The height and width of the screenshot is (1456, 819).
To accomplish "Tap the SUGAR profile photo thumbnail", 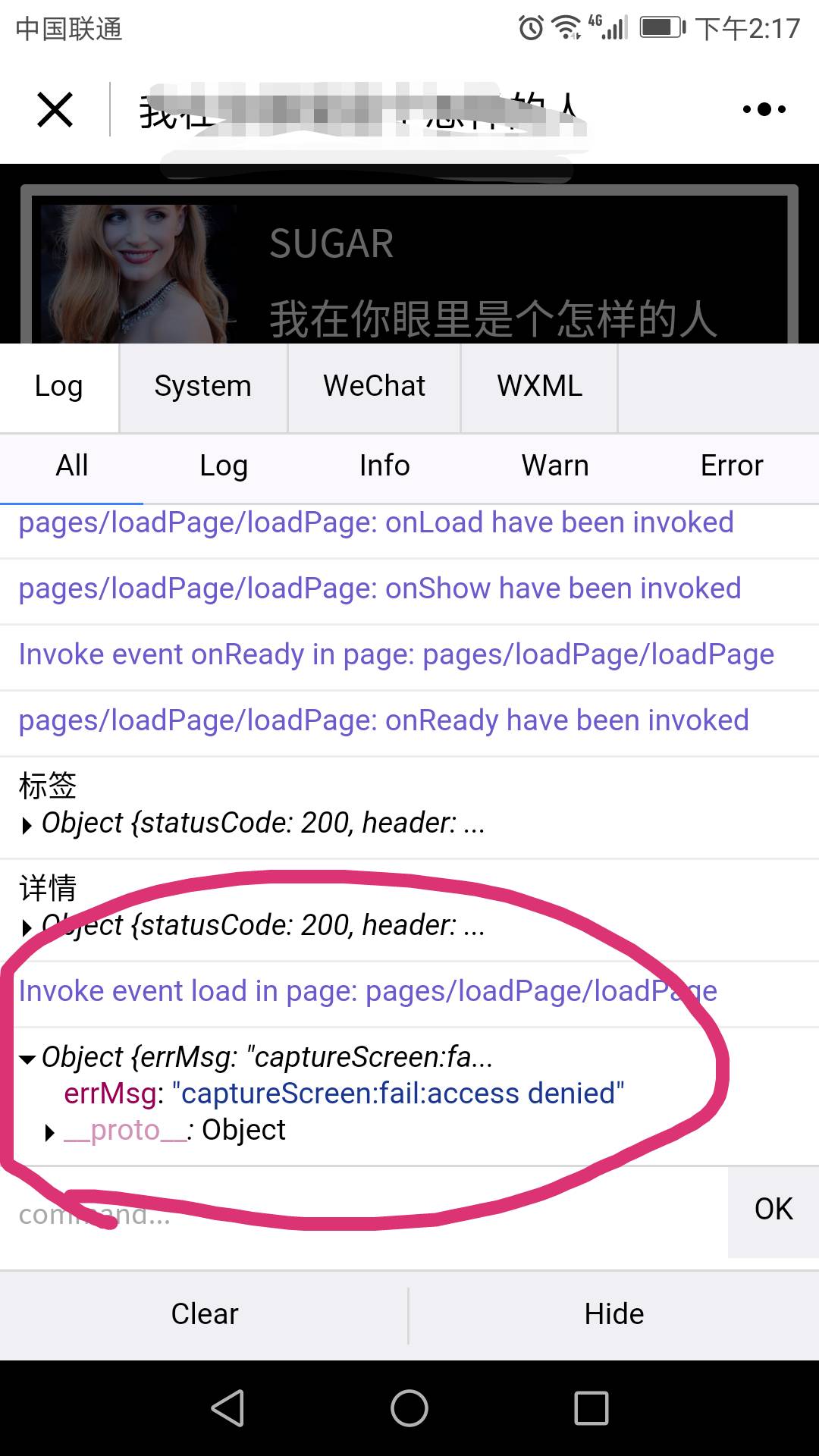I will click(138, 274).
